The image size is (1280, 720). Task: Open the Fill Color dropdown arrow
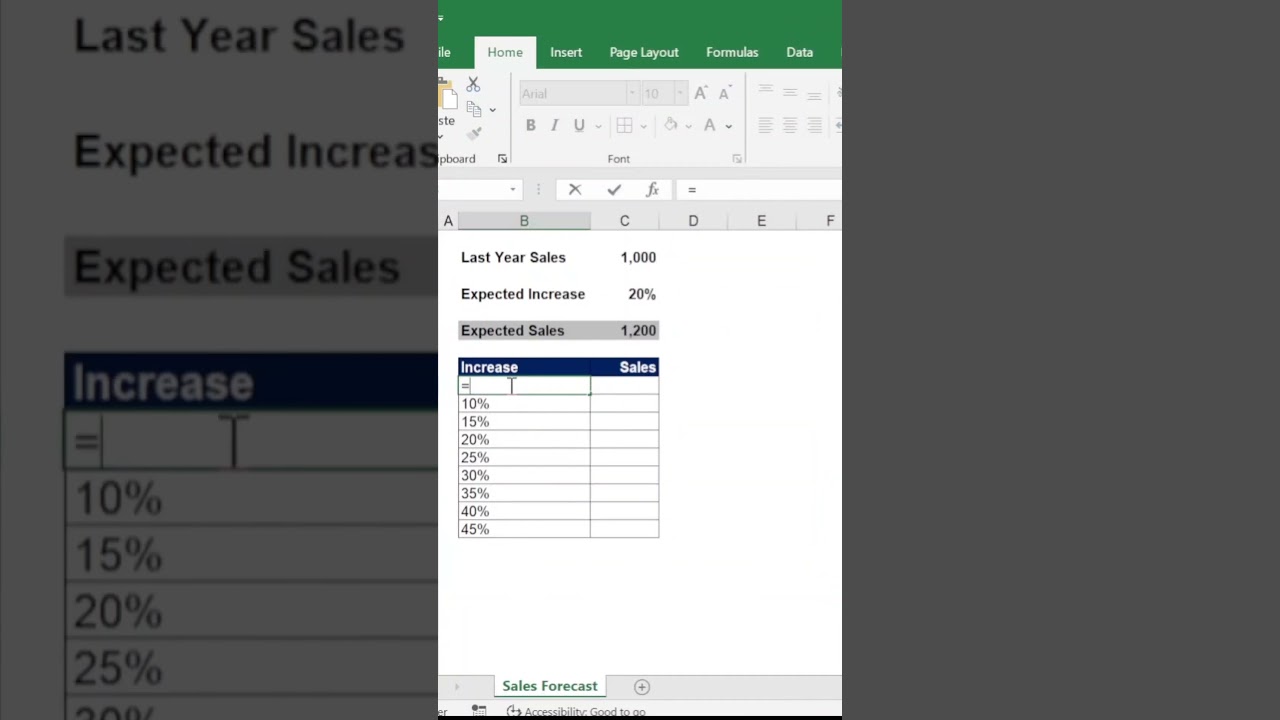point(688,126)
